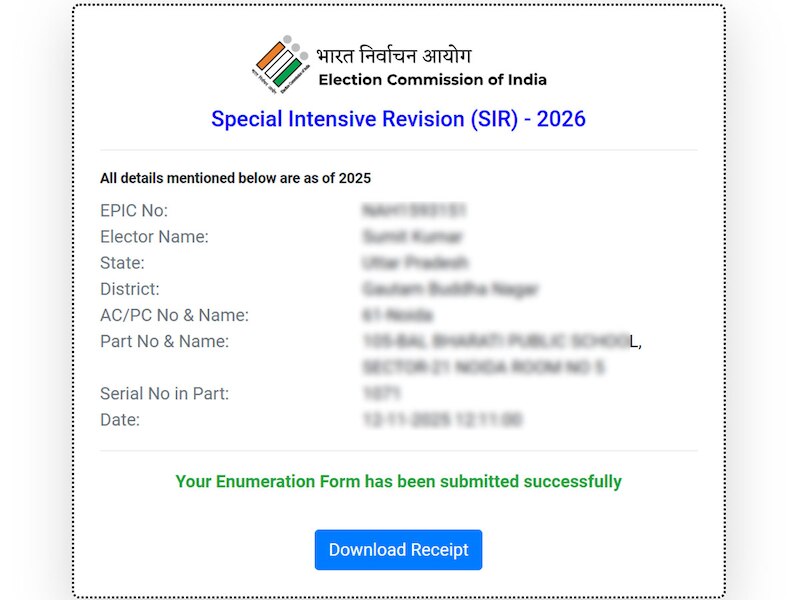Select the AC/PC No & Name label
The height and width of the screenshot is (600, 800).
pos(174,315)
